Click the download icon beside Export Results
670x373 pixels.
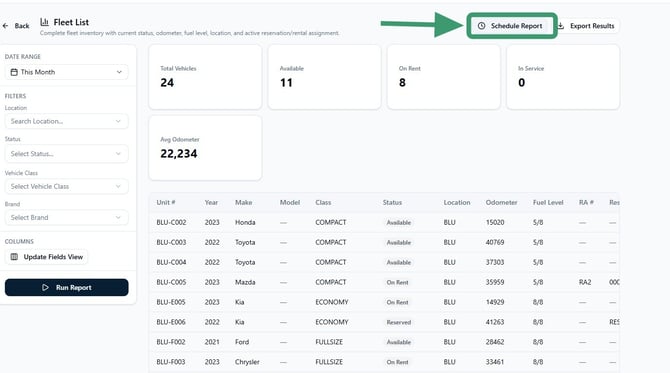click(561, 26)
